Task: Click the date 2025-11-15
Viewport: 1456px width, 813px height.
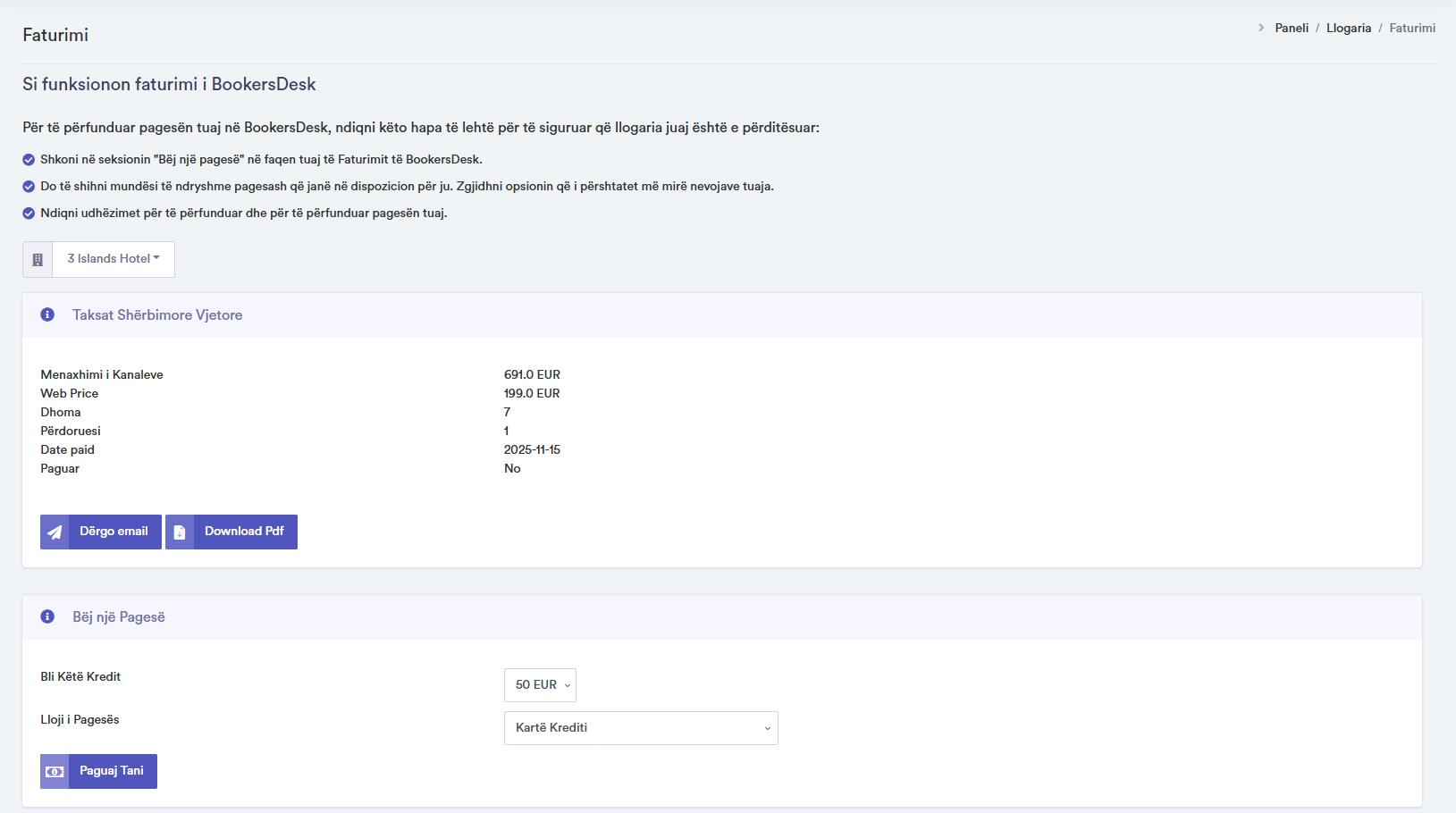Action: pyautogui.click(x=532, y=449)
